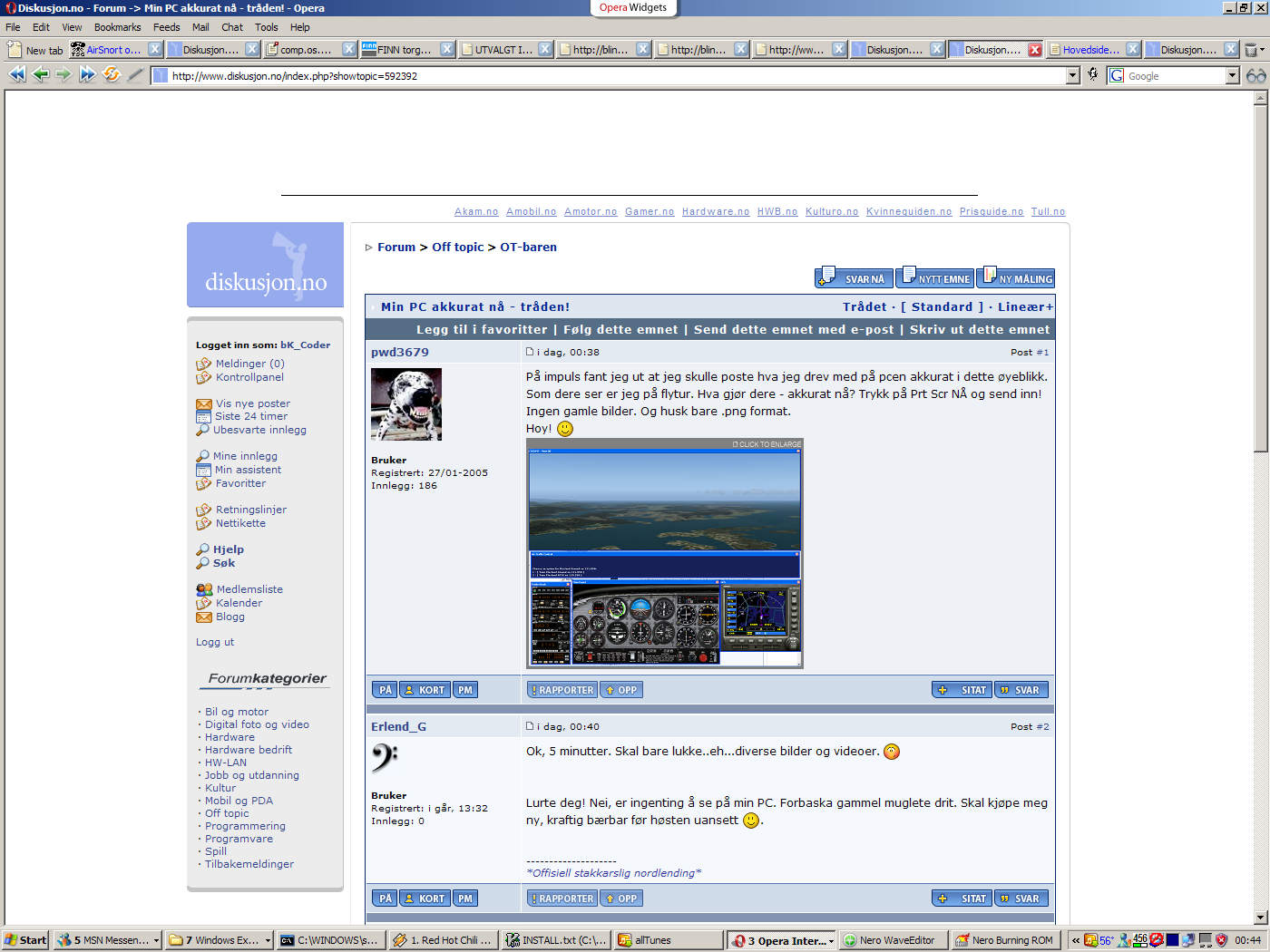Click 'Legg til i favoritter' link
The height and width of the screenshot is (952, 1270).
[482, 329]
